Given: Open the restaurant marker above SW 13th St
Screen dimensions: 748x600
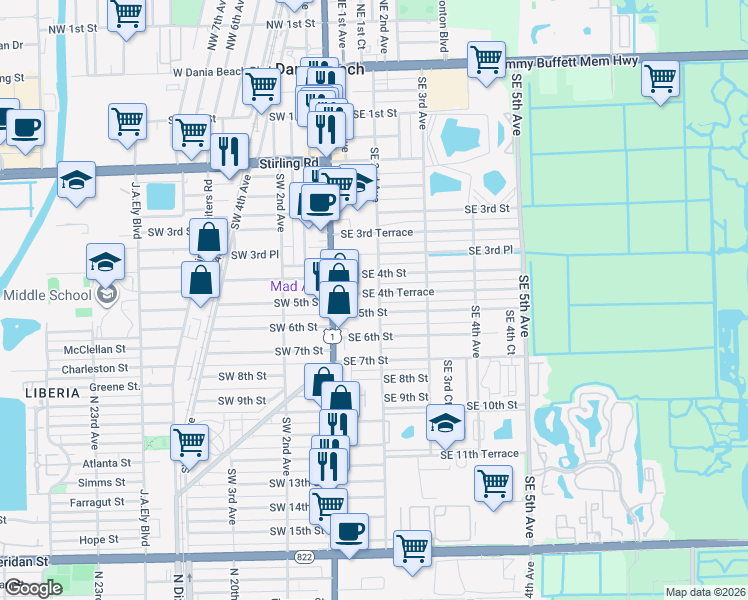Looking at the screenshot, I should (328, 467).
